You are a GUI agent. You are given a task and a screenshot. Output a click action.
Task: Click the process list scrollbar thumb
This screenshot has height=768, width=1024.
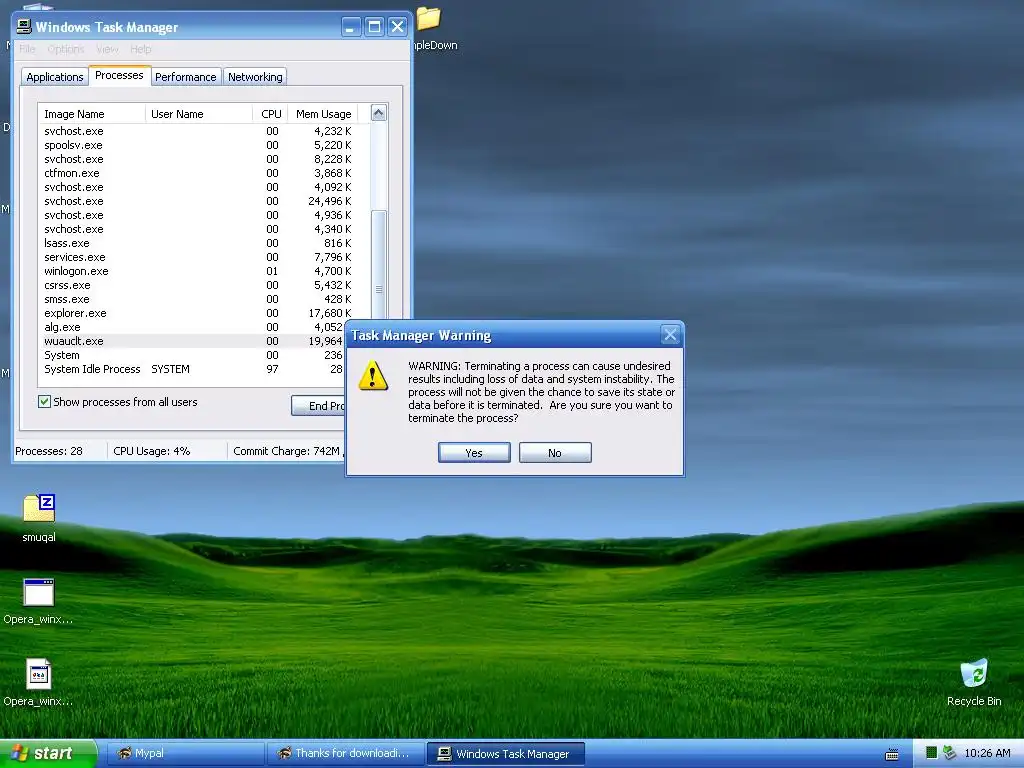379,264
